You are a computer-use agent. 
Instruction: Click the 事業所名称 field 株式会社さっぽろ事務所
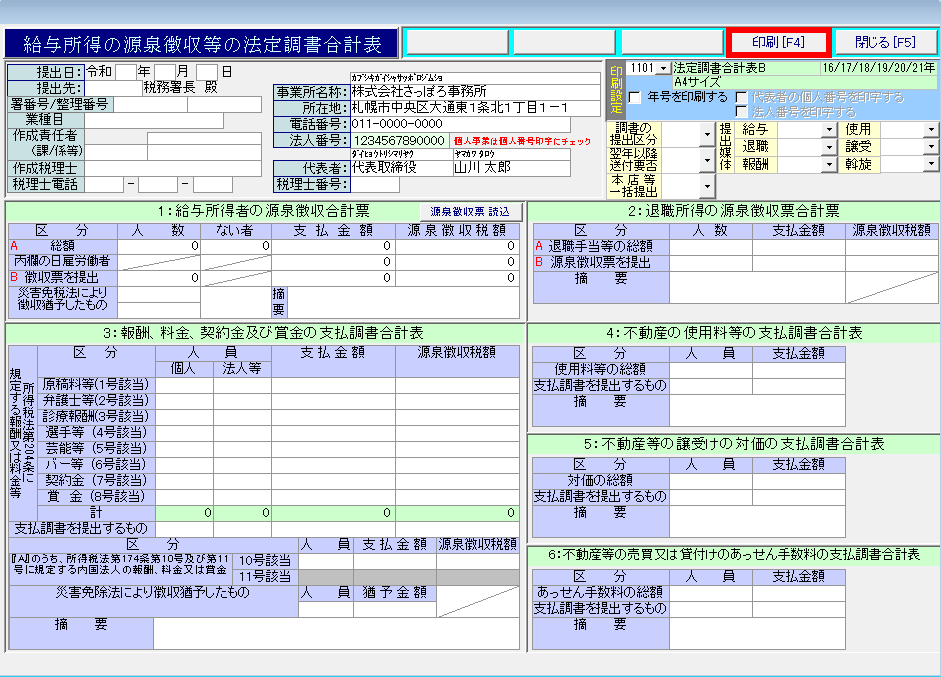pyautogui.click(x=474, y=92)
